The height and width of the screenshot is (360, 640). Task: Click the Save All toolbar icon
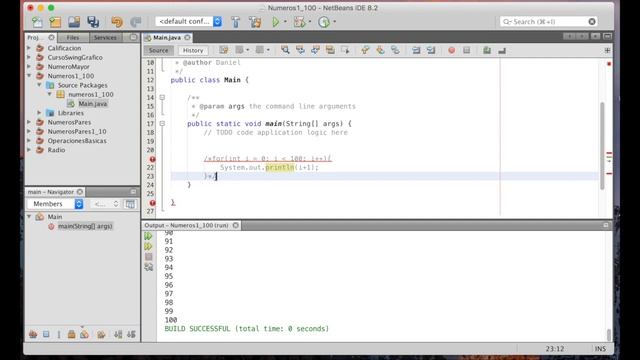click(x=93, y=22)
